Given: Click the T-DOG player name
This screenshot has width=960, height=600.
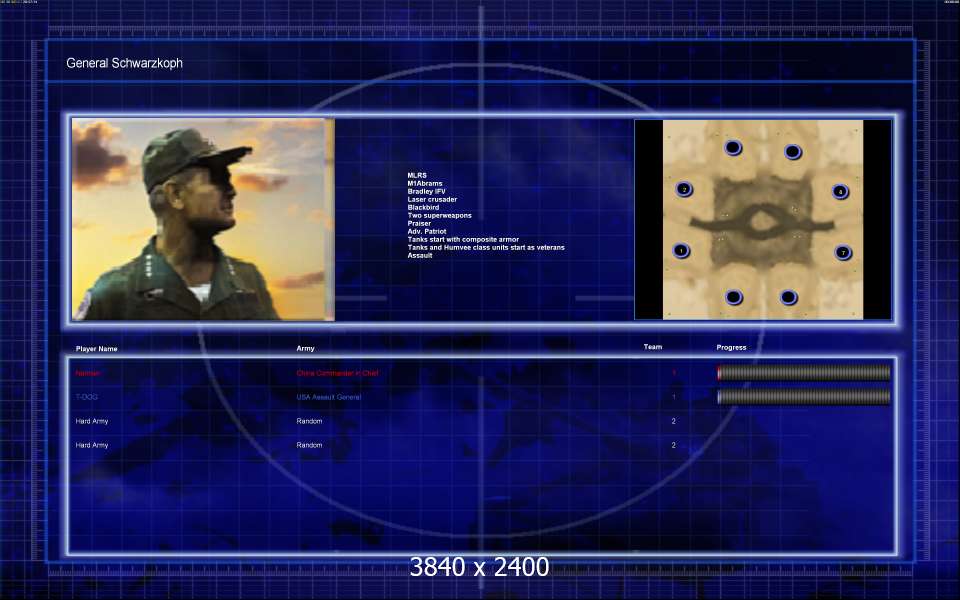Looking at the screenshot, I should tap(86, 397).
